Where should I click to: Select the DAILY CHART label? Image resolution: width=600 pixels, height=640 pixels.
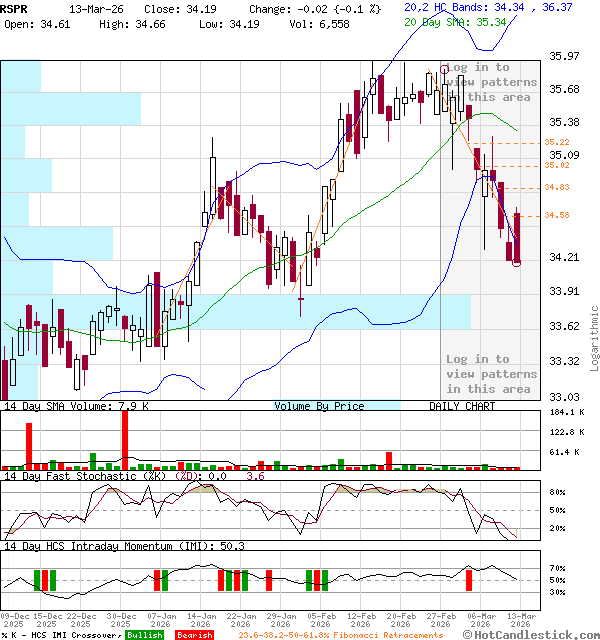pyautogui.click(x=462, y=406)
